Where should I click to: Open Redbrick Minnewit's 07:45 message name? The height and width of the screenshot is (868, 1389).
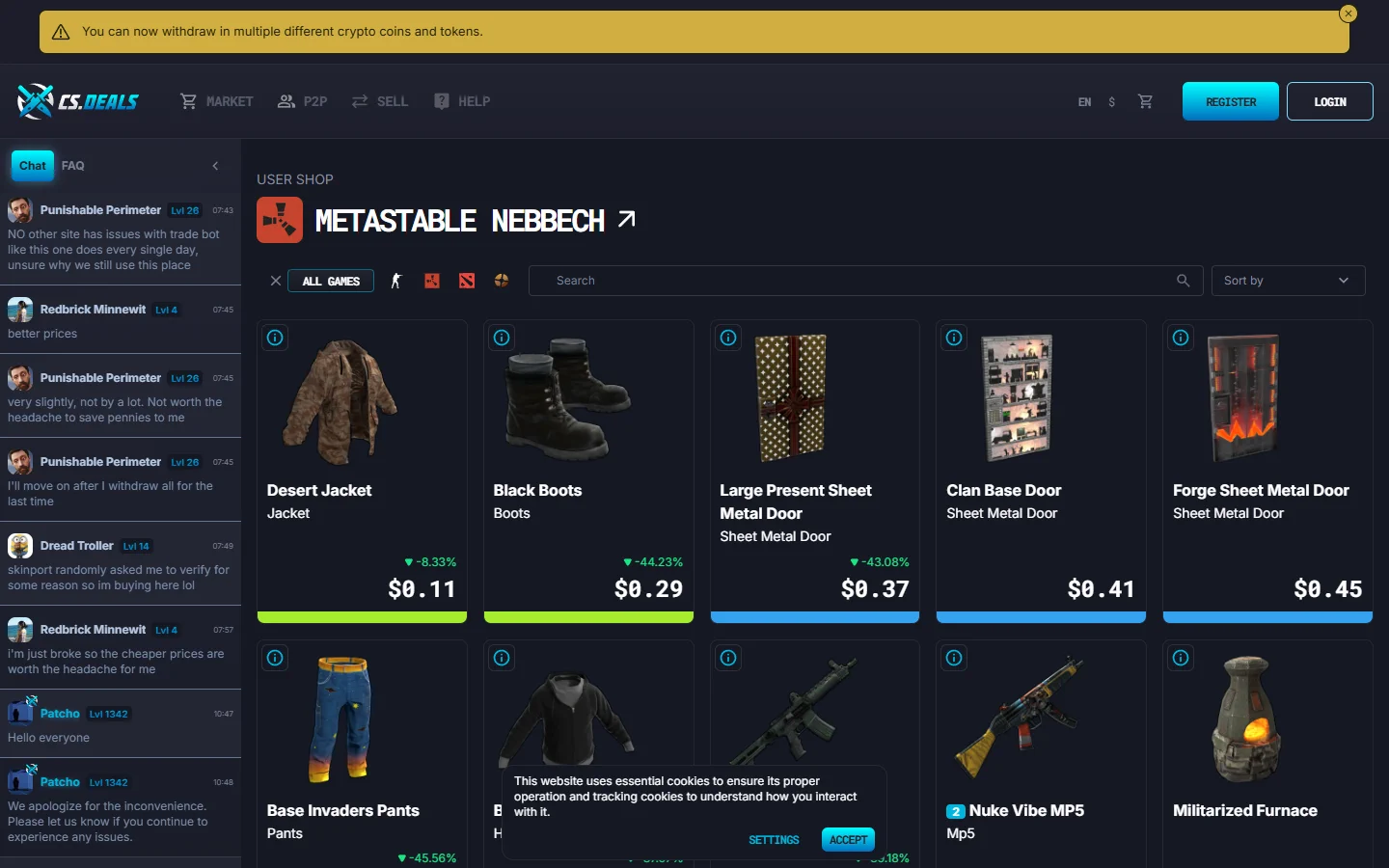93,310
